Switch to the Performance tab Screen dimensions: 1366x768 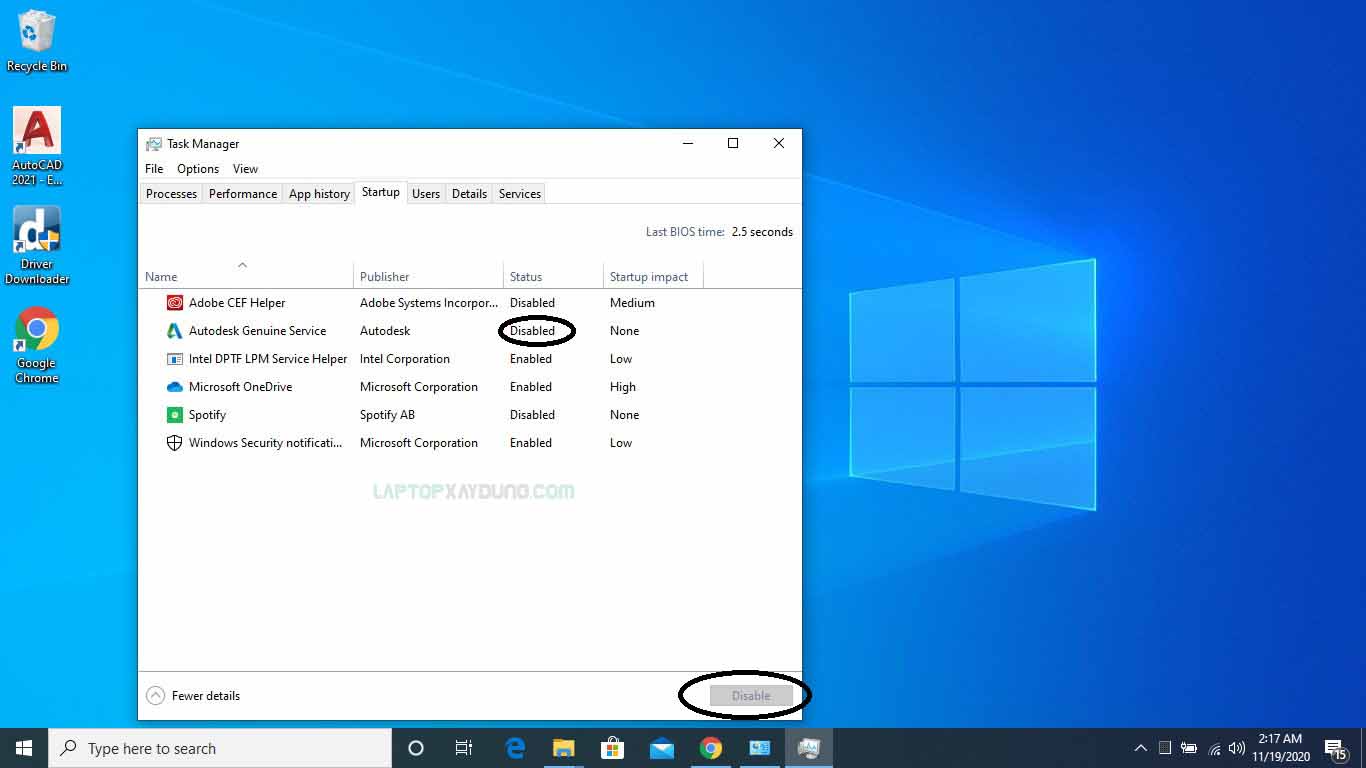[243, 194]
